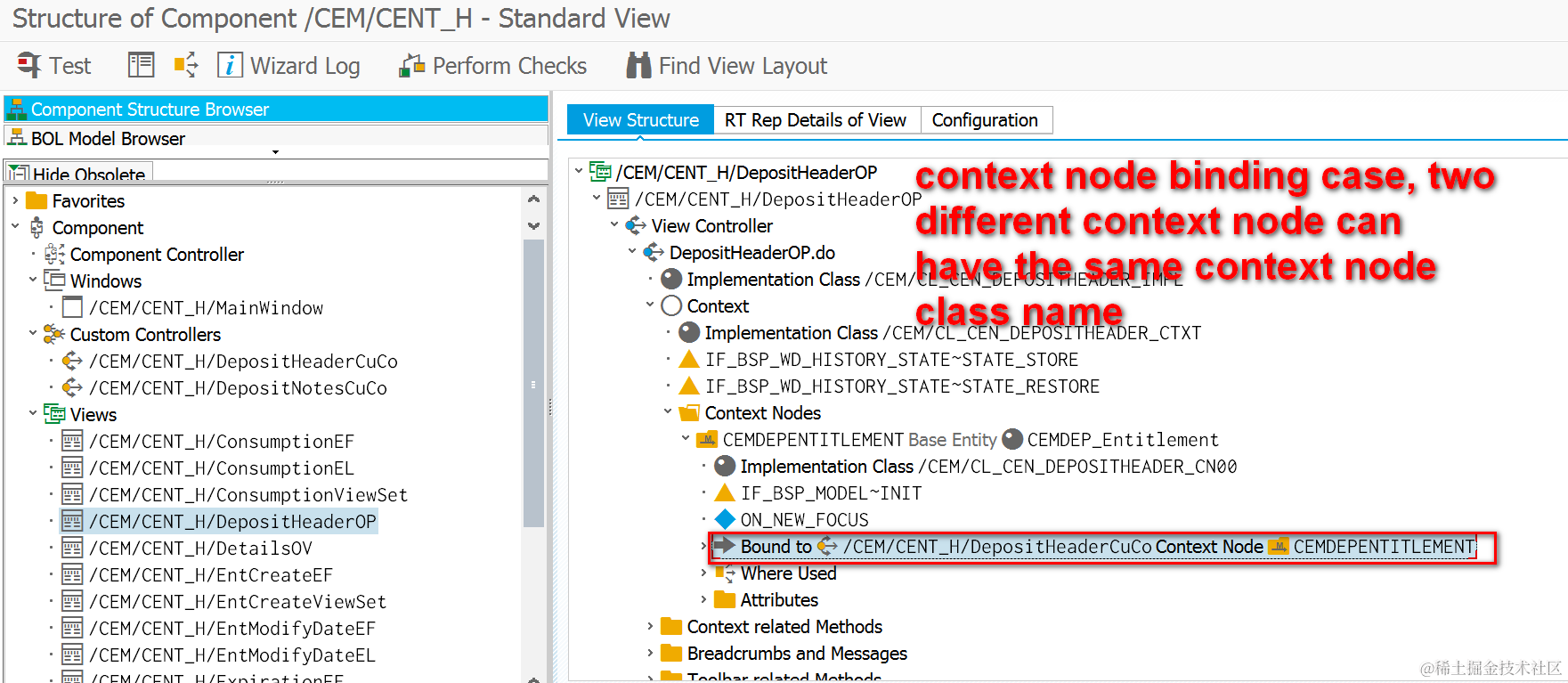1568x683 pixels.
Task: Collapse the Context node
Action: coord(650,305)
